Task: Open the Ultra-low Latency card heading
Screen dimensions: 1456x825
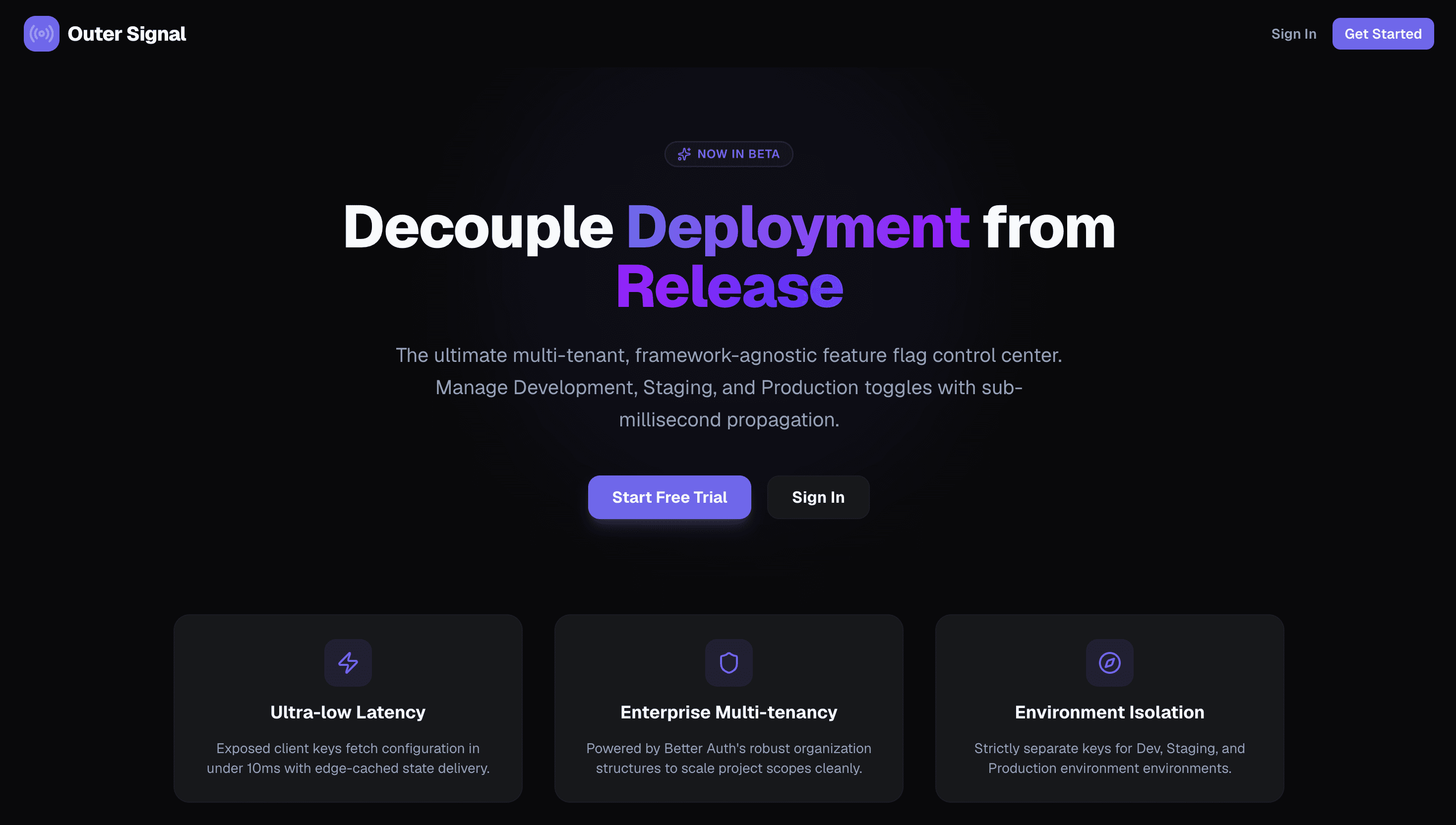Action: coord(348,712)
